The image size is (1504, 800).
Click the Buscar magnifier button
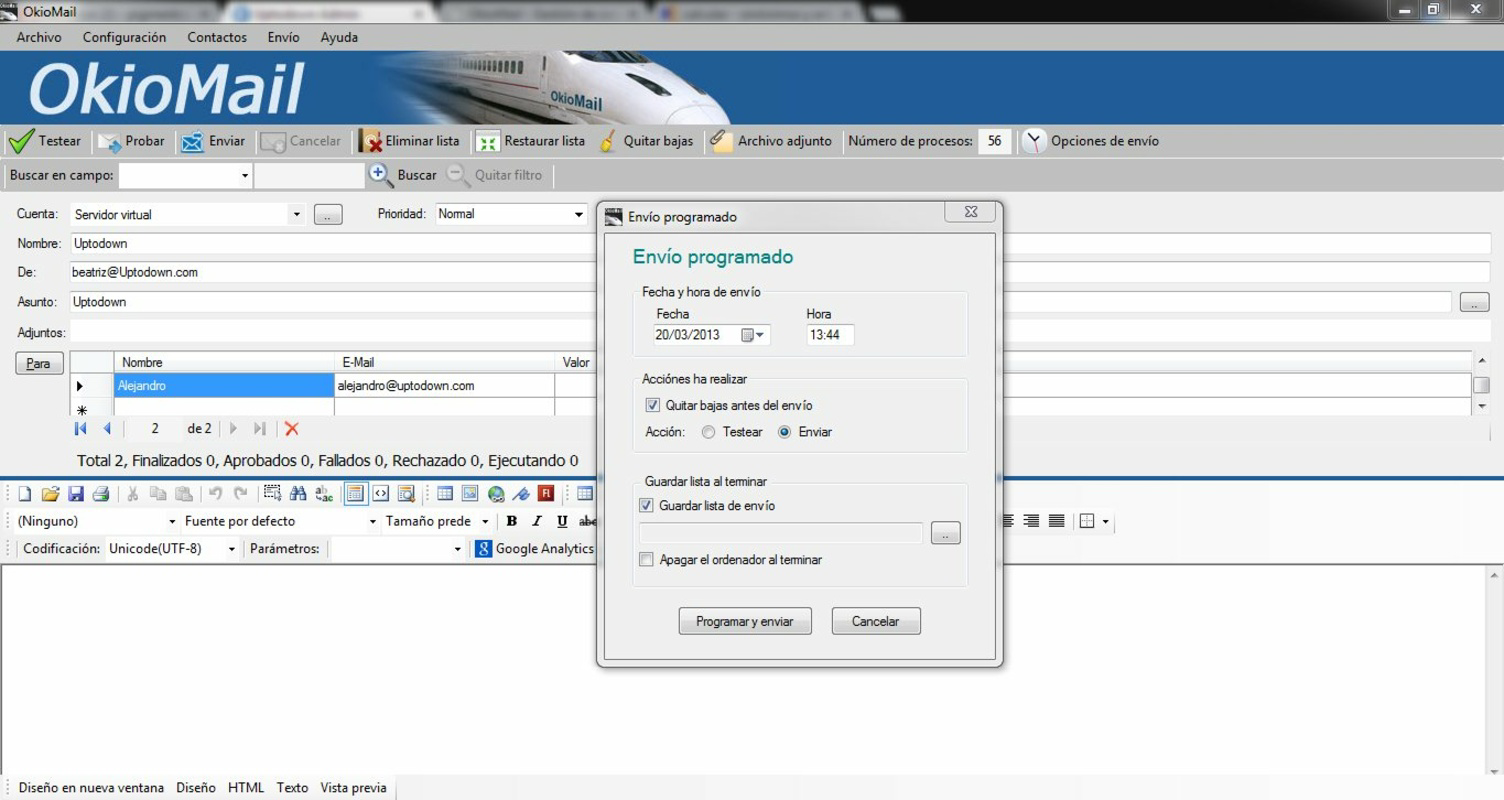click(x=403, y=175)
